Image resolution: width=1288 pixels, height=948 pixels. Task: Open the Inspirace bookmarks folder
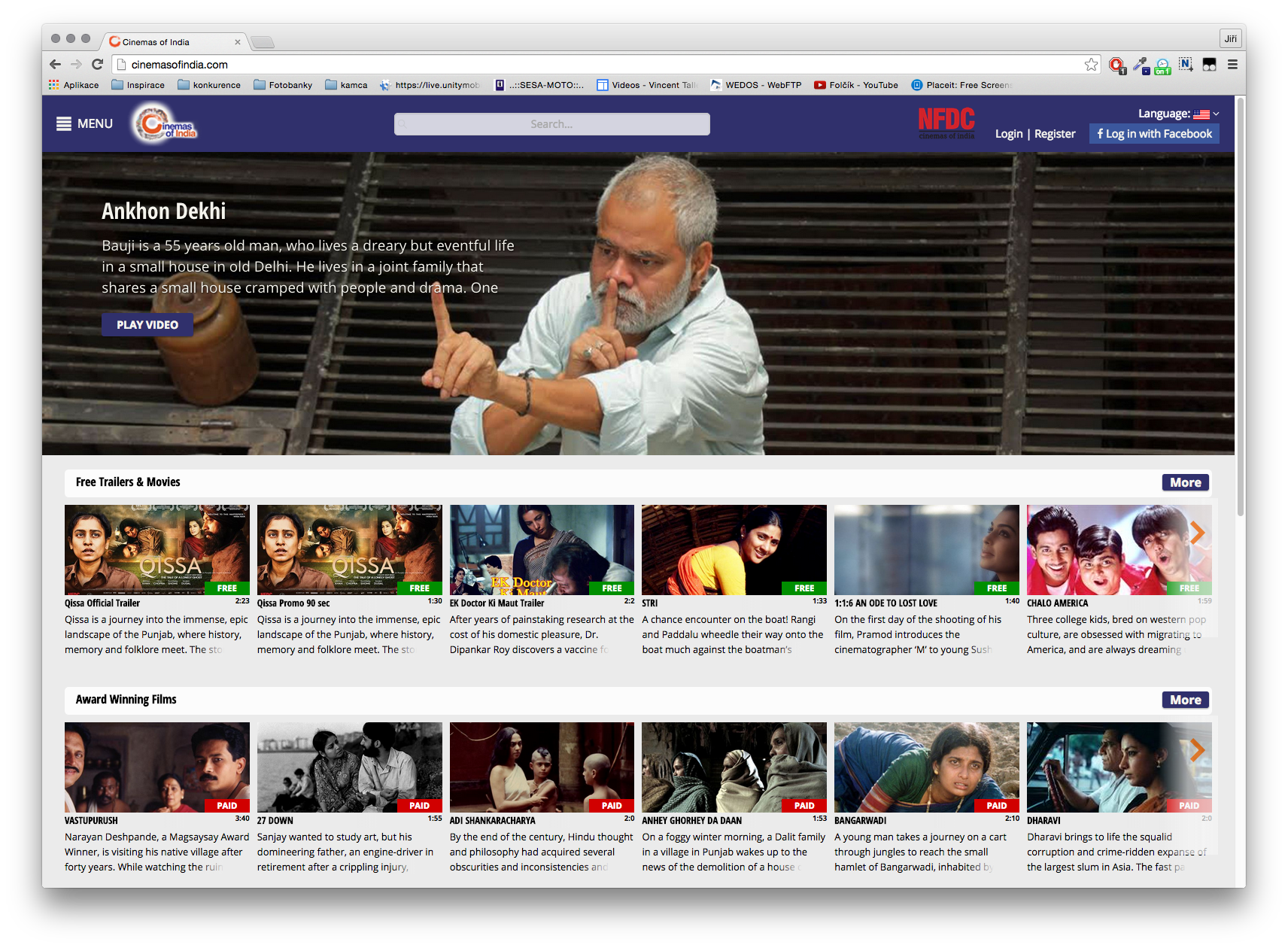pyautogui.click(x=138, y=85)
